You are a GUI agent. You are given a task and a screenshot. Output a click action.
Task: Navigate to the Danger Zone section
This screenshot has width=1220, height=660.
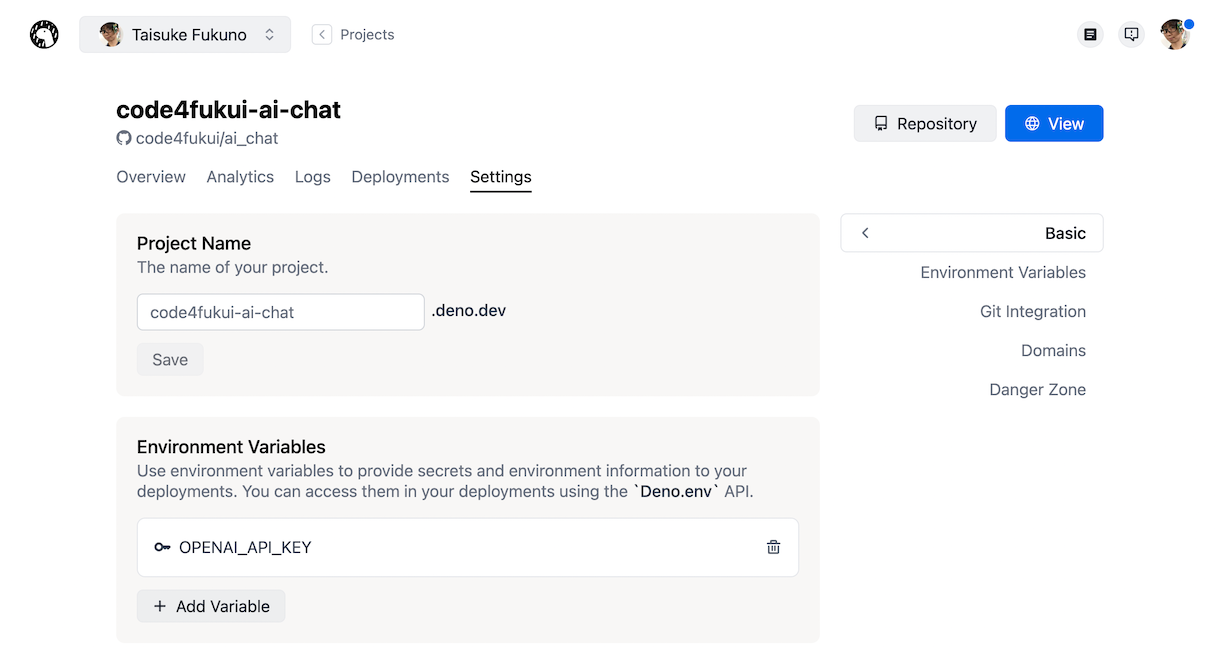click(1038, 389)
